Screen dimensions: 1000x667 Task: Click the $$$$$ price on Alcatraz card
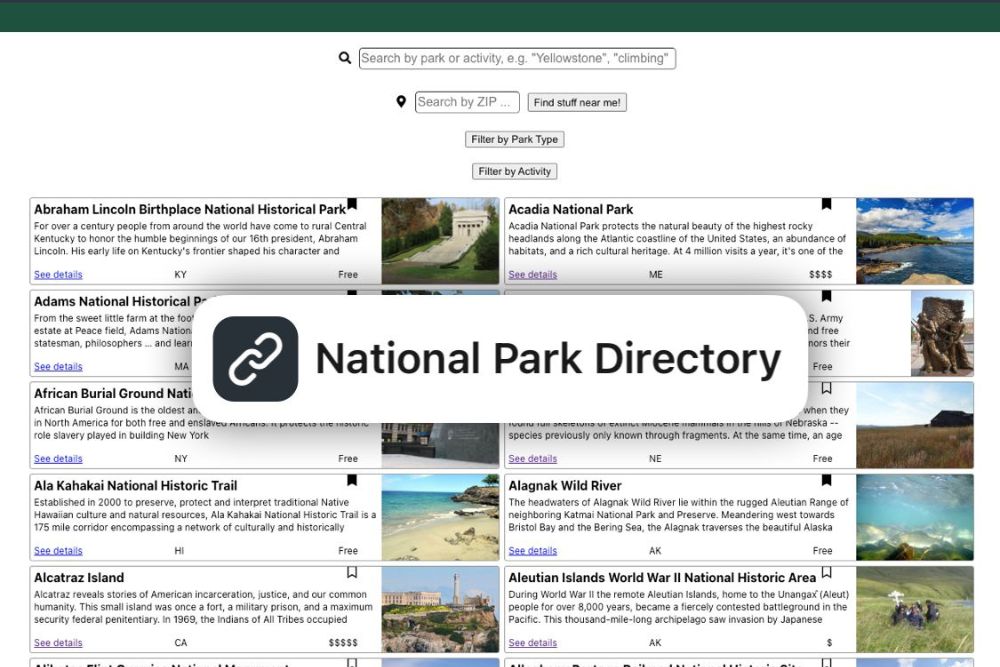[x=343, y=643]
